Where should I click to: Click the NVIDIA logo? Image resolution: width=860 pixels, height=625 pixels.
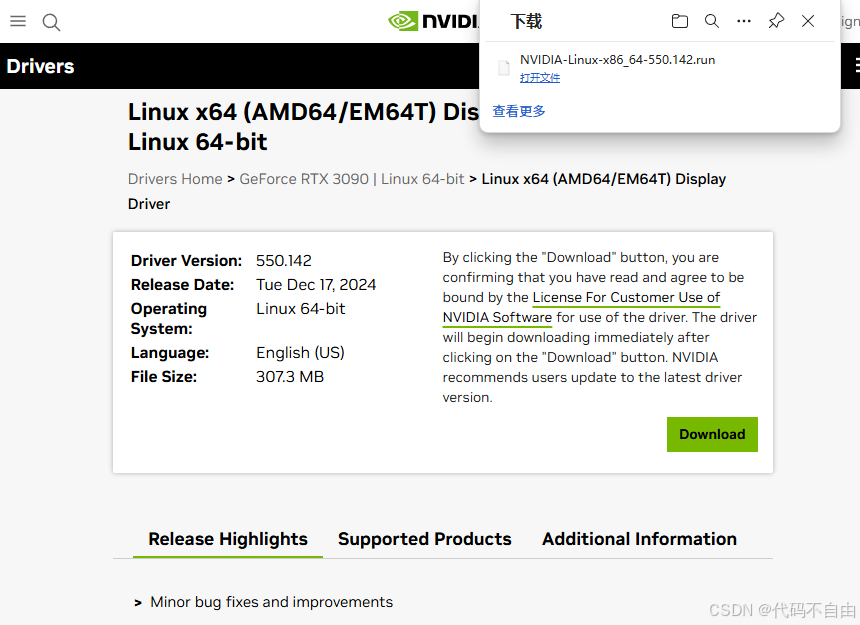coord(433,21)
